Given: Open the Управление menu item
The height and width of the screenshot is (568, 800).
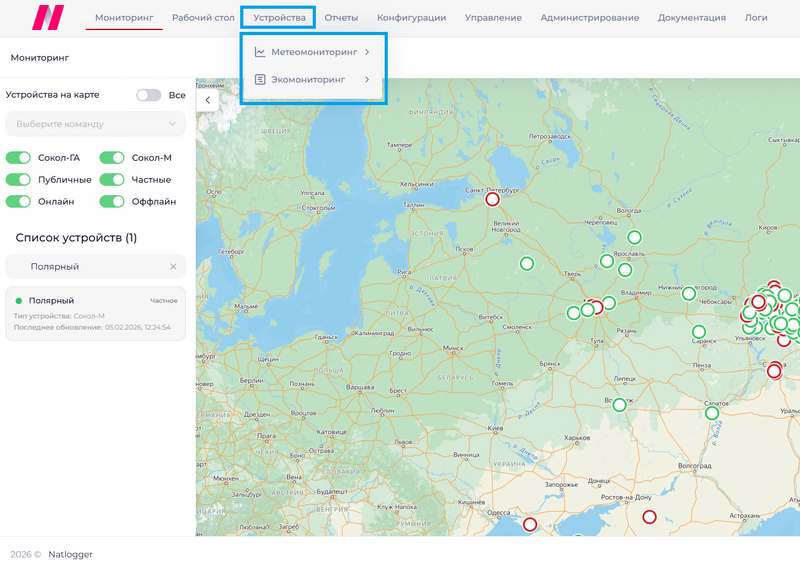Looking at the screenshot, I should pos(493,17).
